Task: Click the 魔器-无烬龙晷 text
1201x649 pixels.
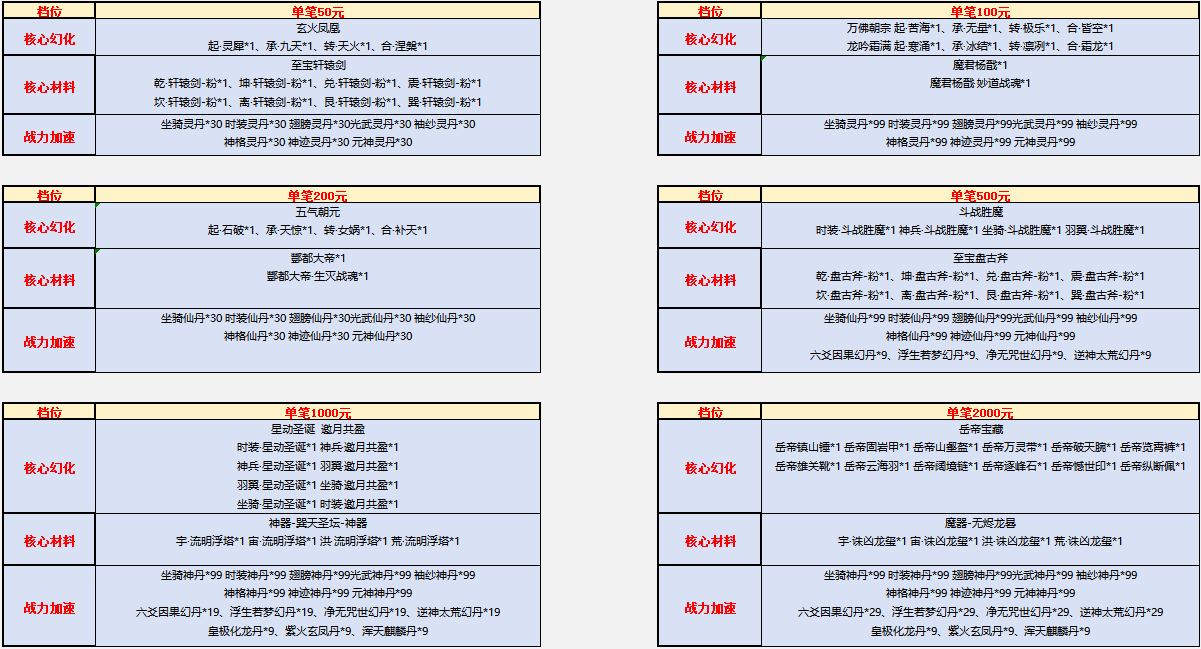Action: [980, 523]
